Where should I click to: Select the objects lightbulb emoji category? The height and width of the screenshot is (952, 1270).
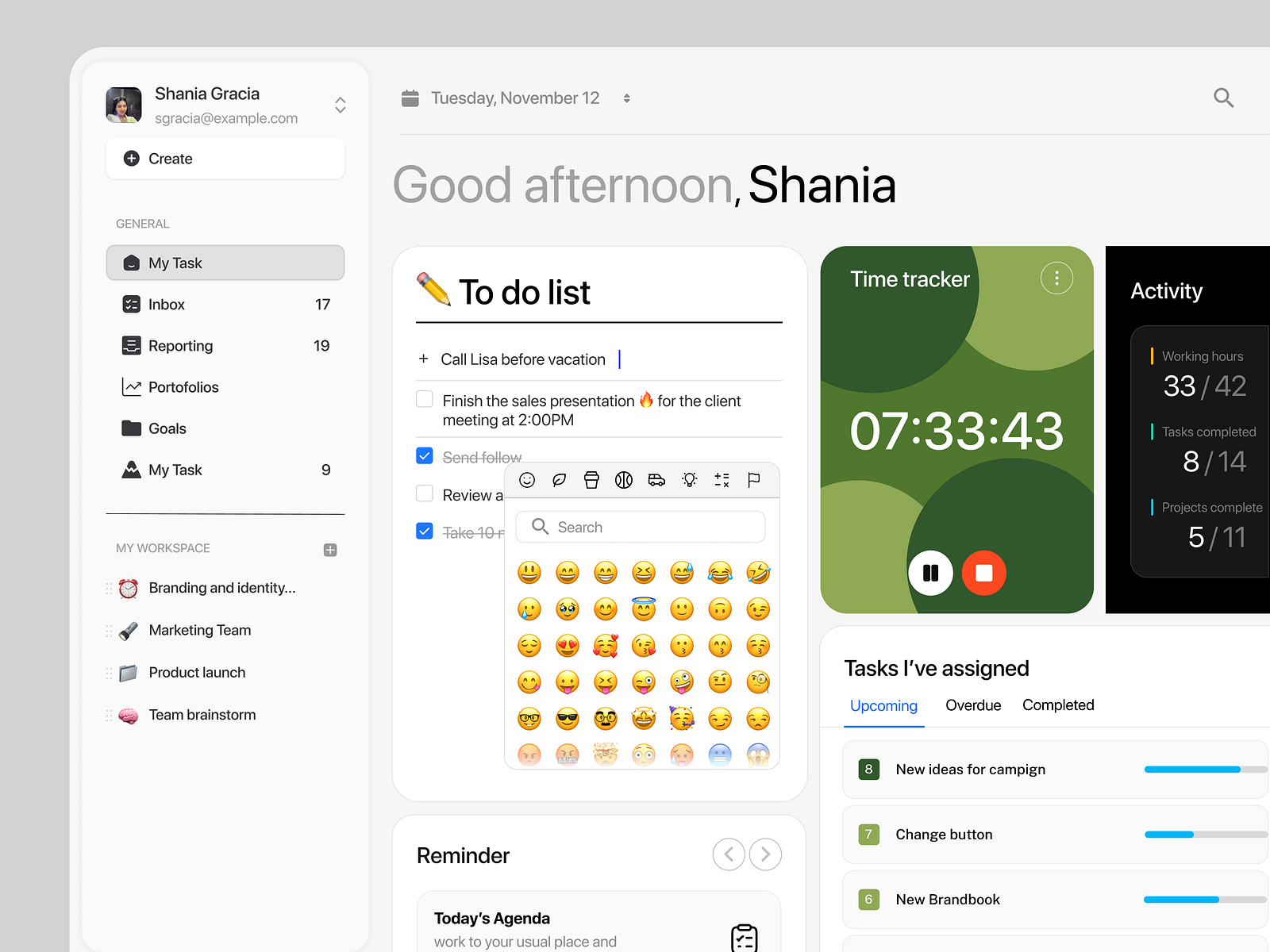click(689, 480)
